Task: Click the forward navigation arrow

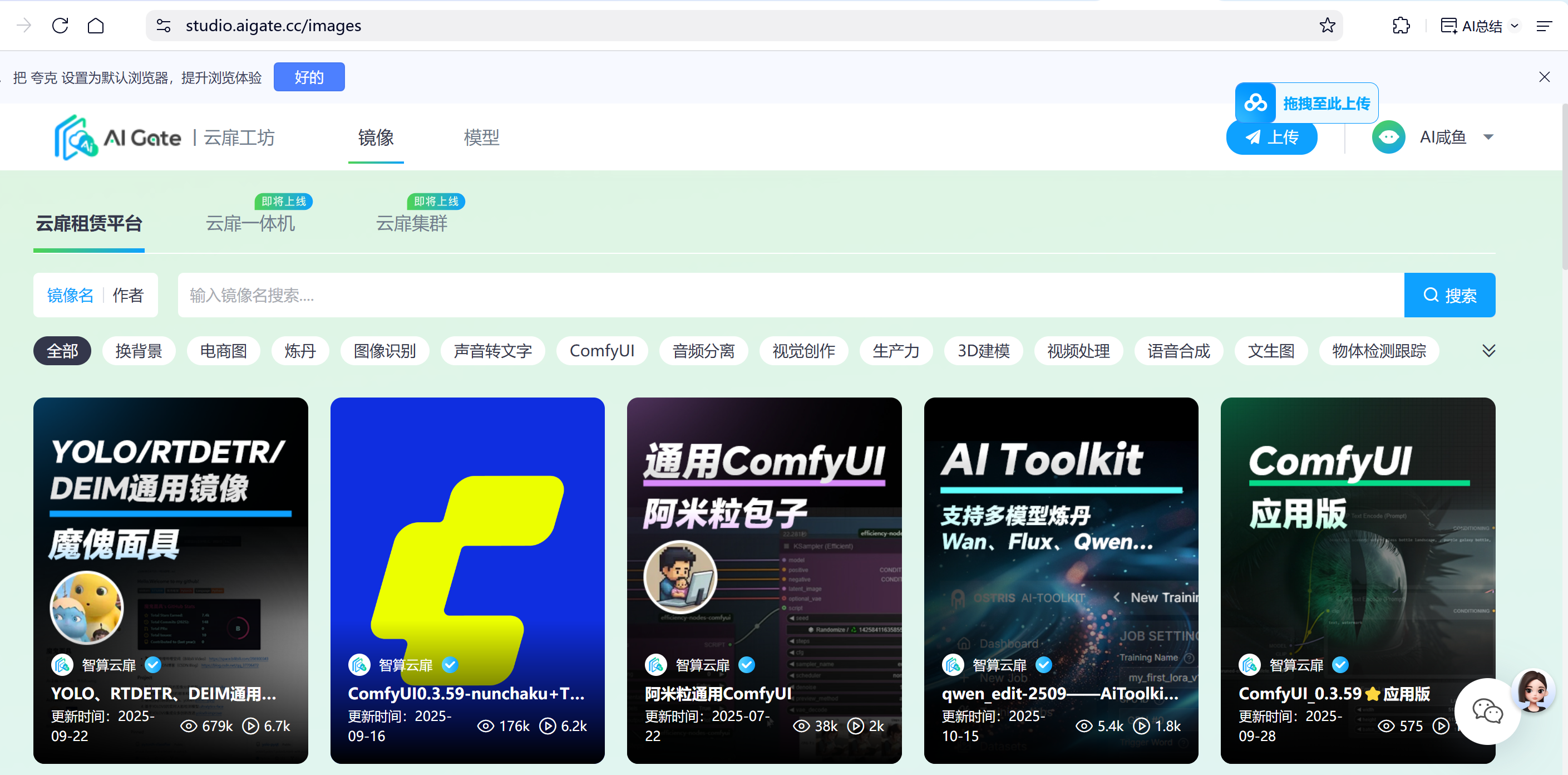Action: 24,26
